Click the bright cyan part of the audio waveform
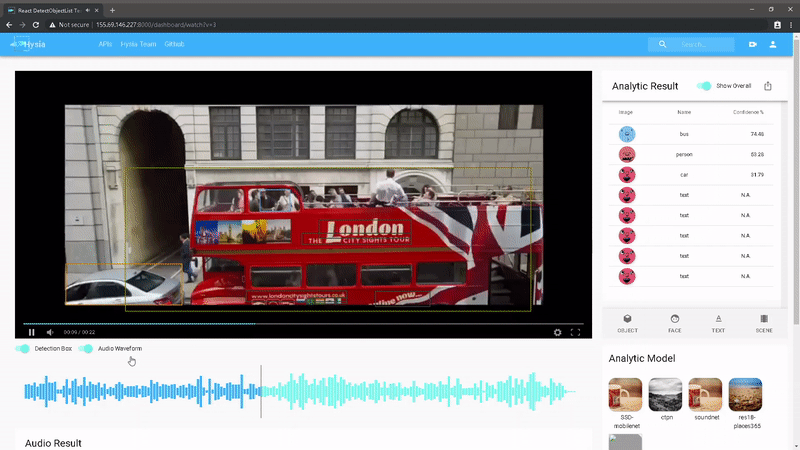This screenshot has width=800, height=450. [x=418, y=391]
